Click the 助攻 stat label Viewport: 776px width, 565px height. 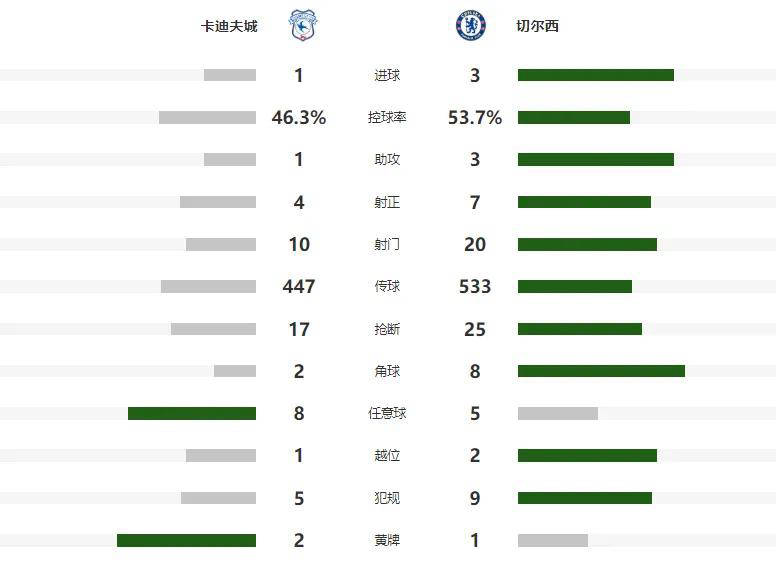click(x=387, y=160)
